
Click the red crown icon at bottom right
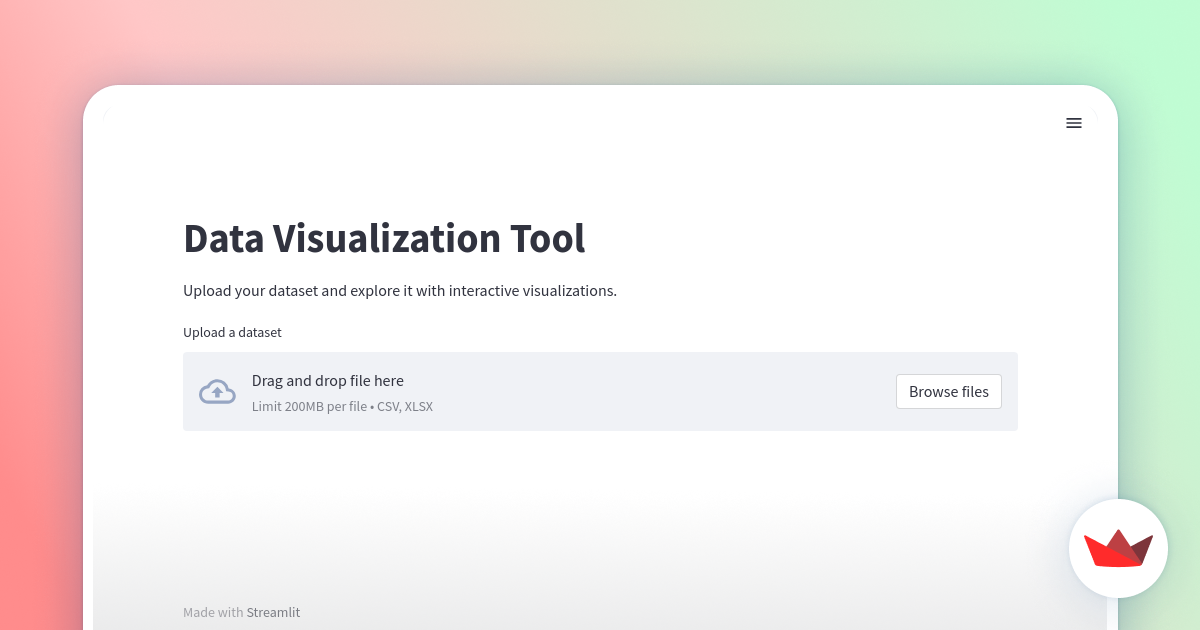tap(1118, 548)
